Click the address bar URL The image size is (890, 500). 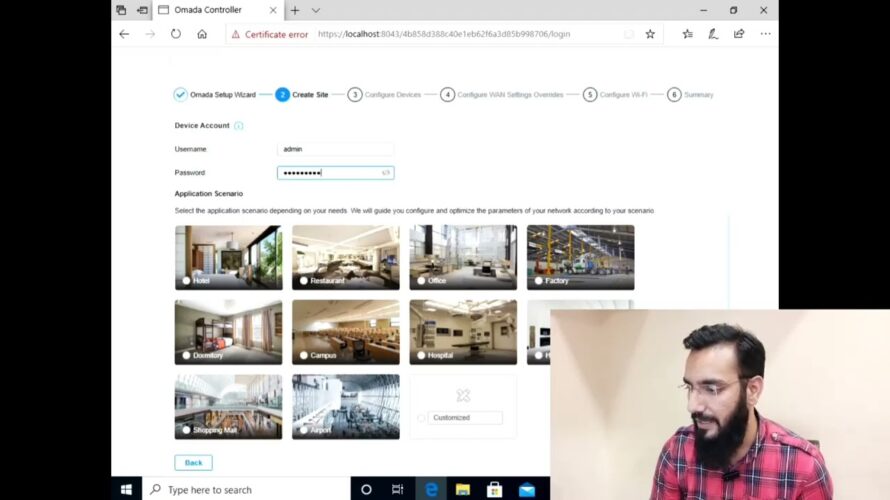click(444, 34)
